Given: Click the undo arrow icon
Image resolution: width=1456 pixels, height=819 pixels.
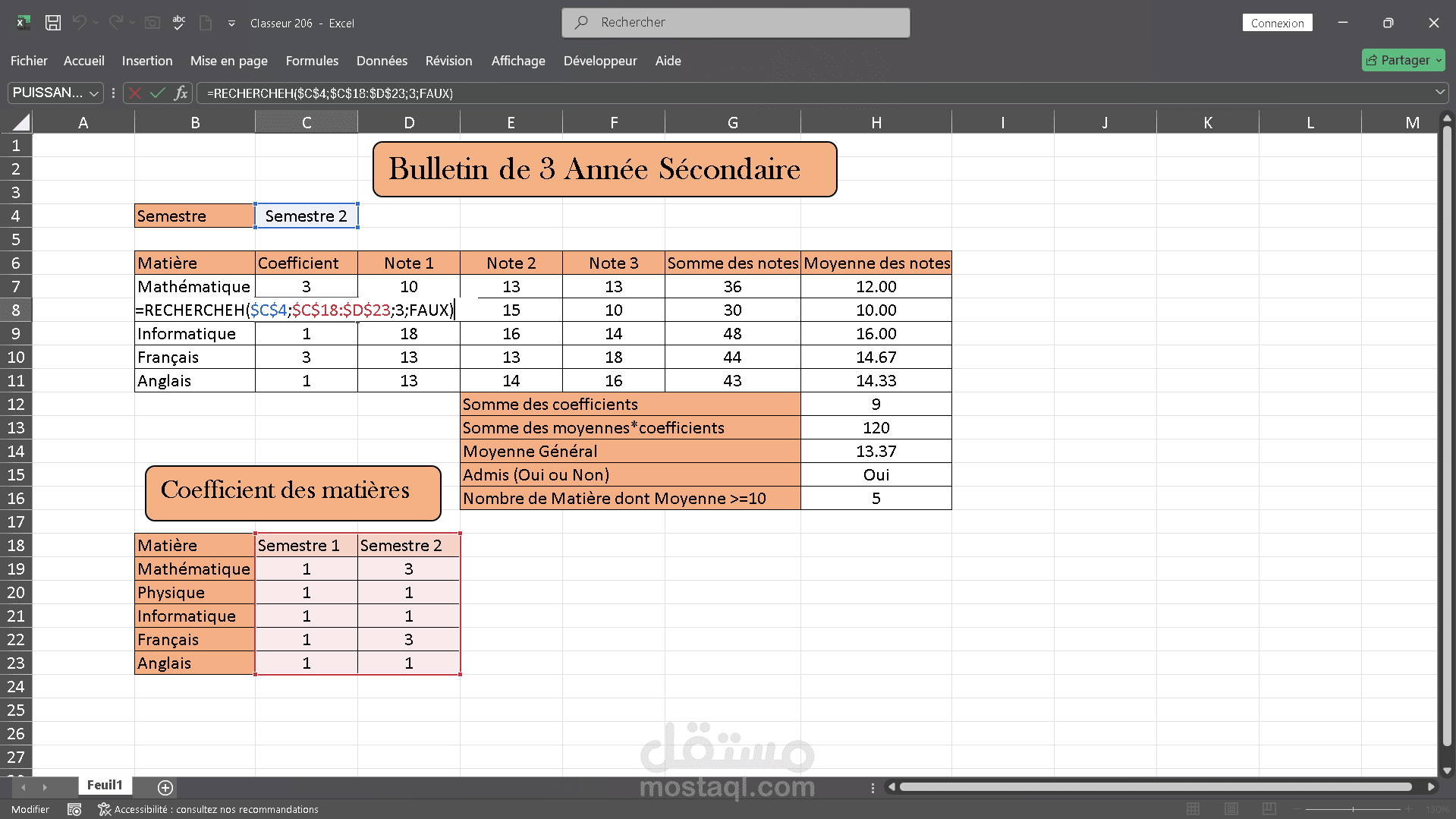Looking at the screenshot, I should 80,23.
